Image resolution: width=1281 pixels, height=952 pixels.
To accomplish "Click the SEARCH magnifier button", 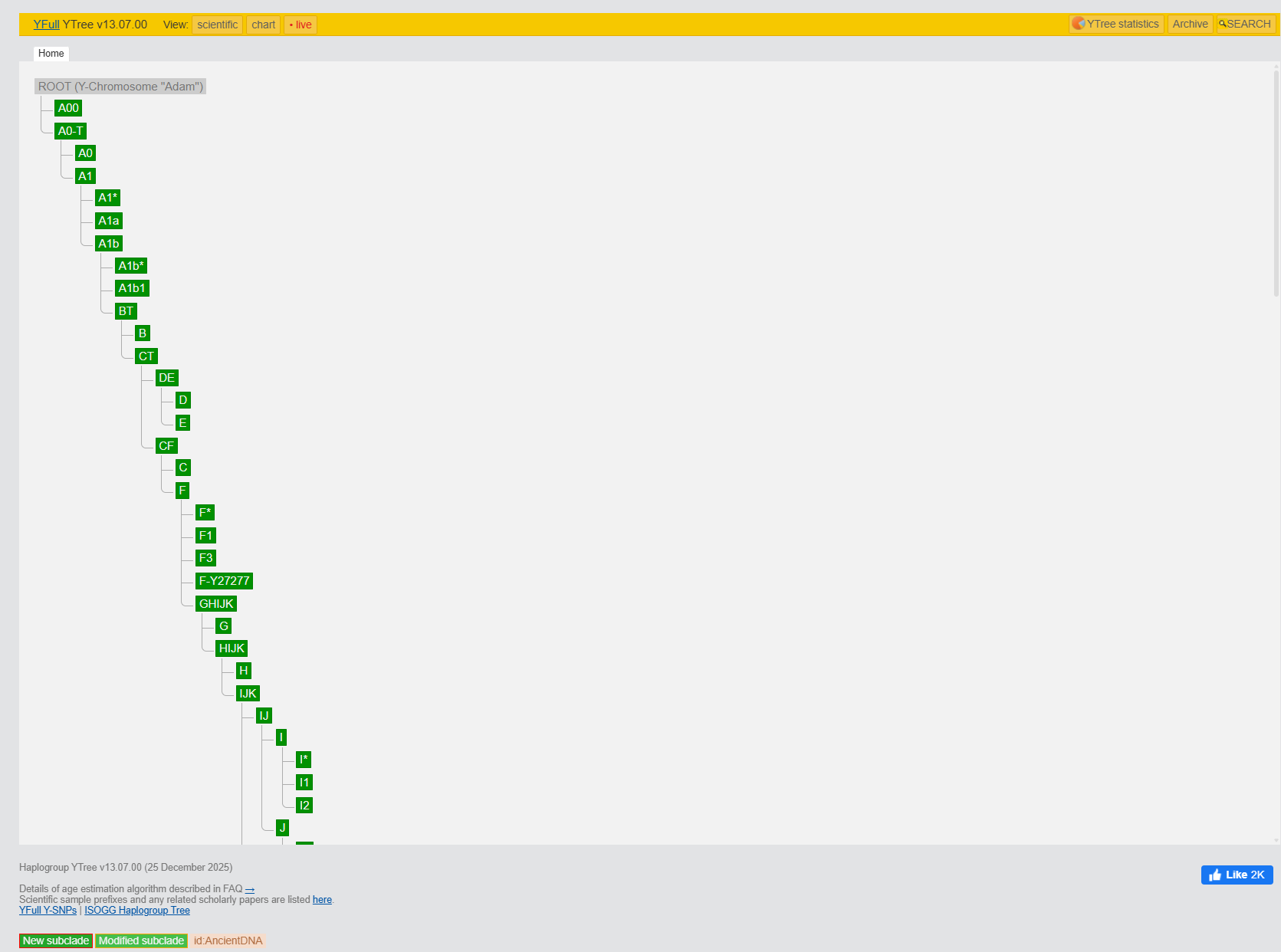I will coord(1245,25).
